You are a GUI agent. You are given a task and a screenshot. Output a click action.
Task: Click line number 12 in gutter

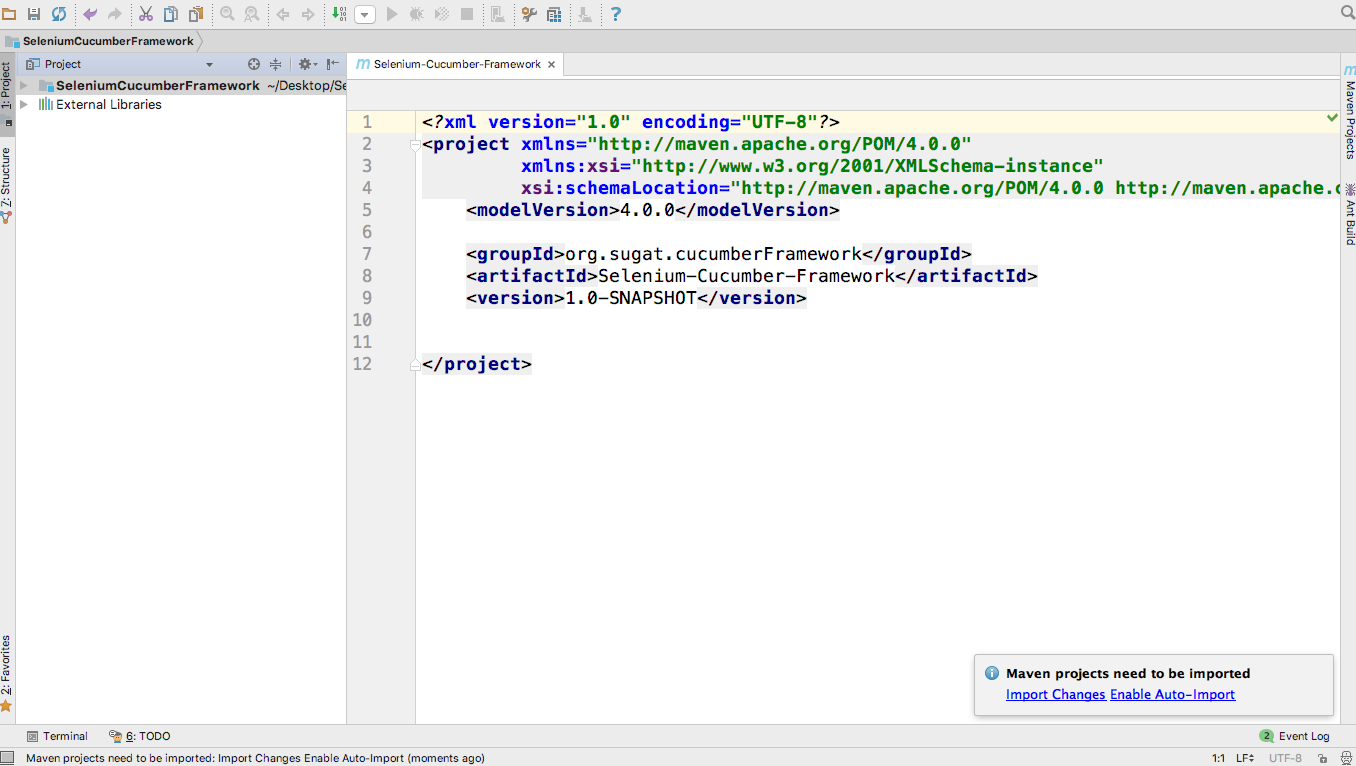click(362, 364)
